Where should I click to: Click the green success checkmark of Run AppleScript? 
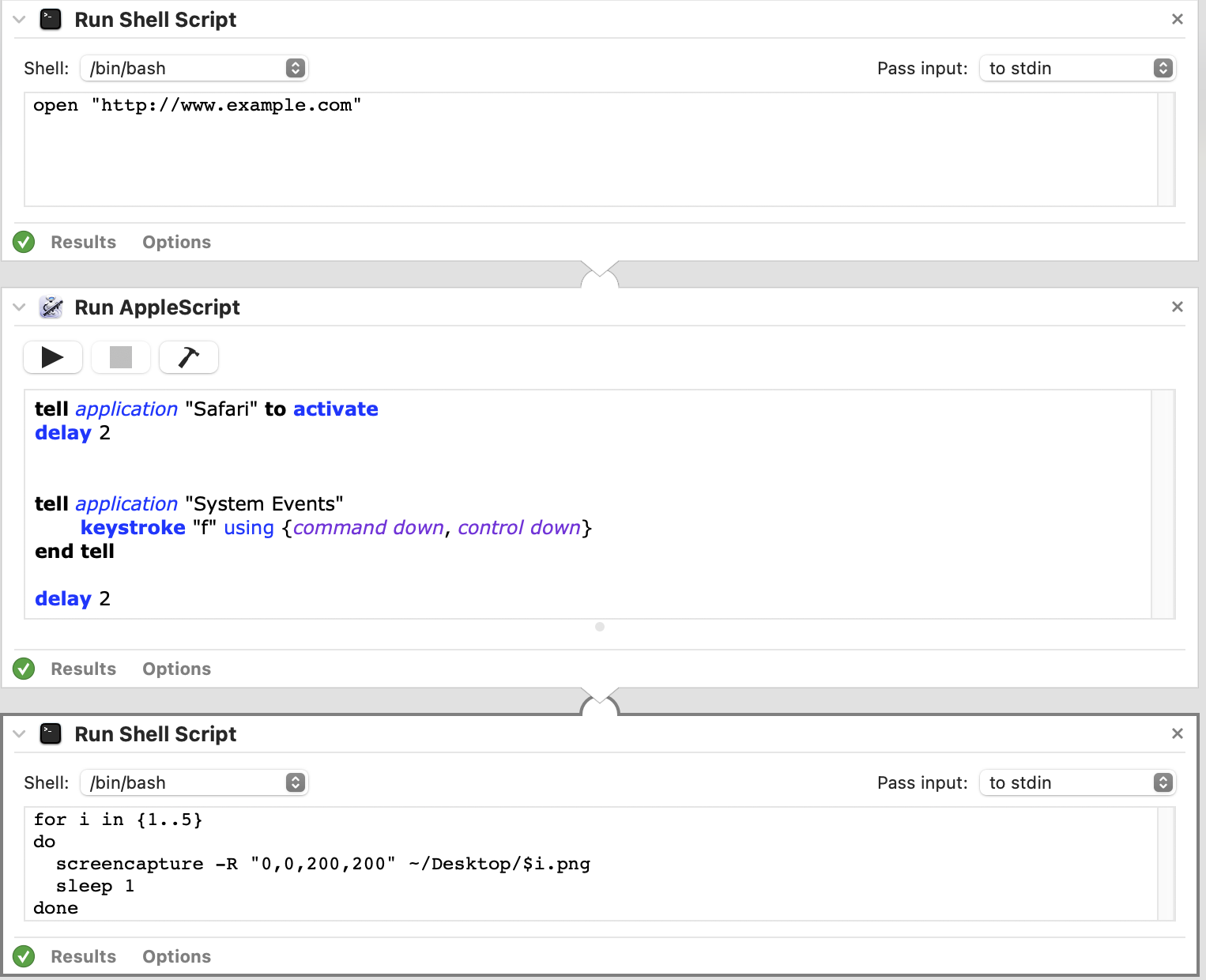click(x=24, y=669)
